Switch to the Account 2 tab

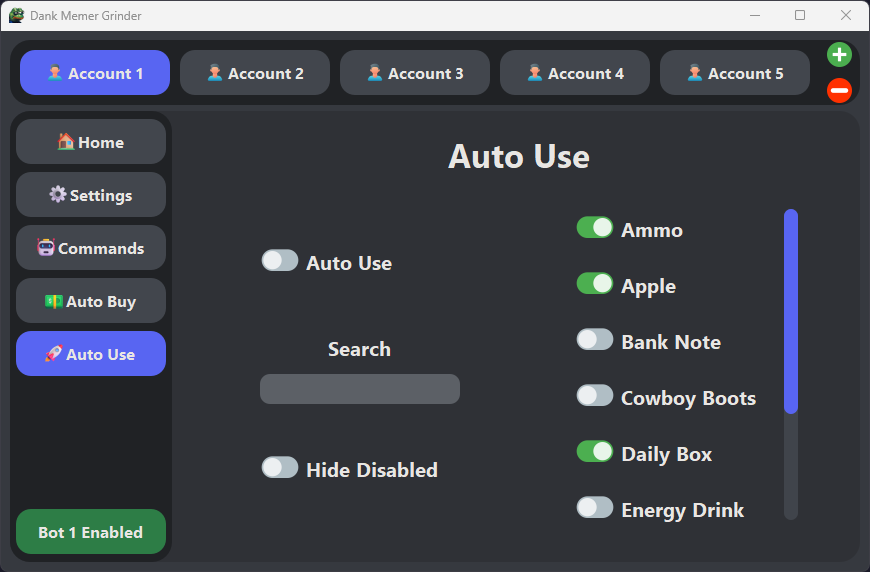click(x=255, y=73)
